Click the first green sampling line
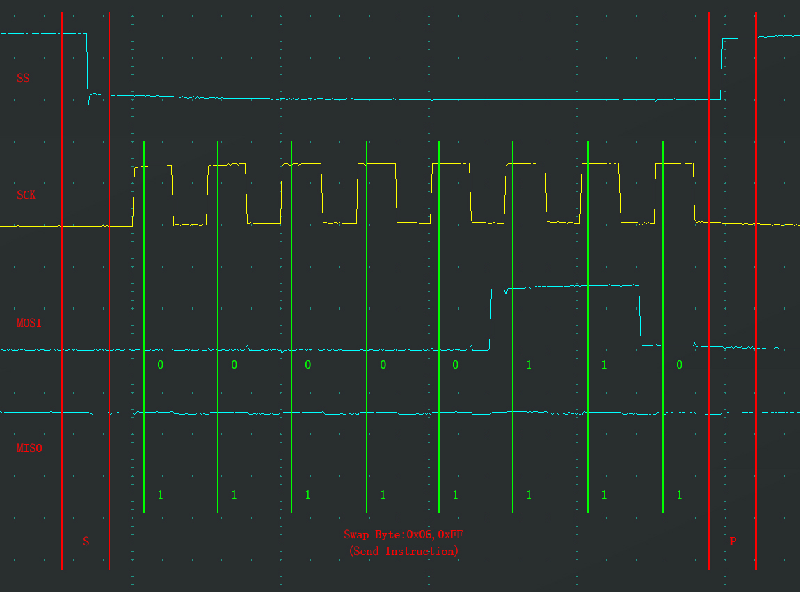 [144, 300]
